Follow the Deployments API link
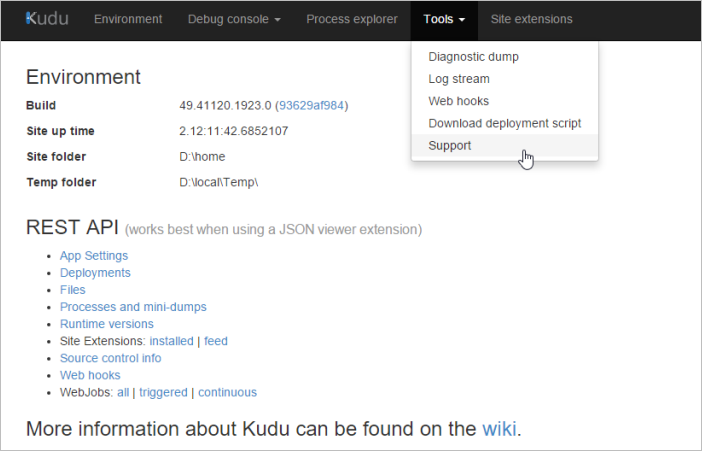Viewport: 702px width, 451px height. point(95,273)
